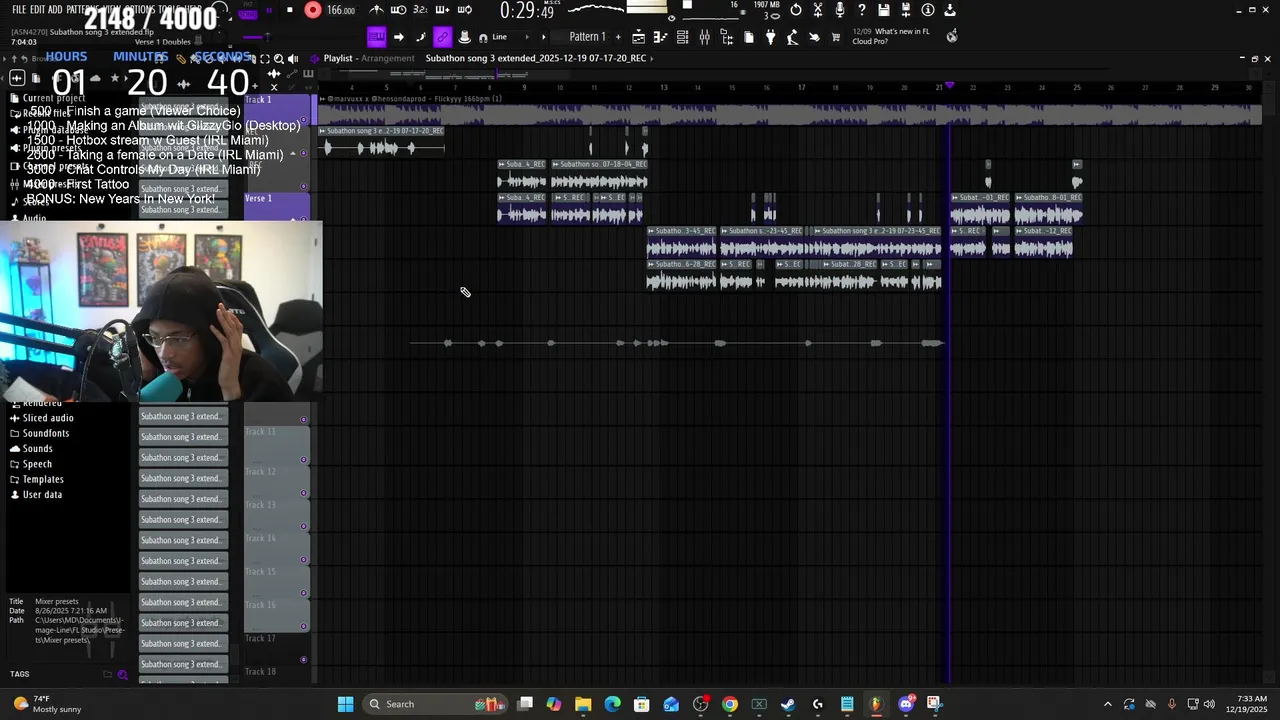Toggle the metronome icon

(378, 10)
